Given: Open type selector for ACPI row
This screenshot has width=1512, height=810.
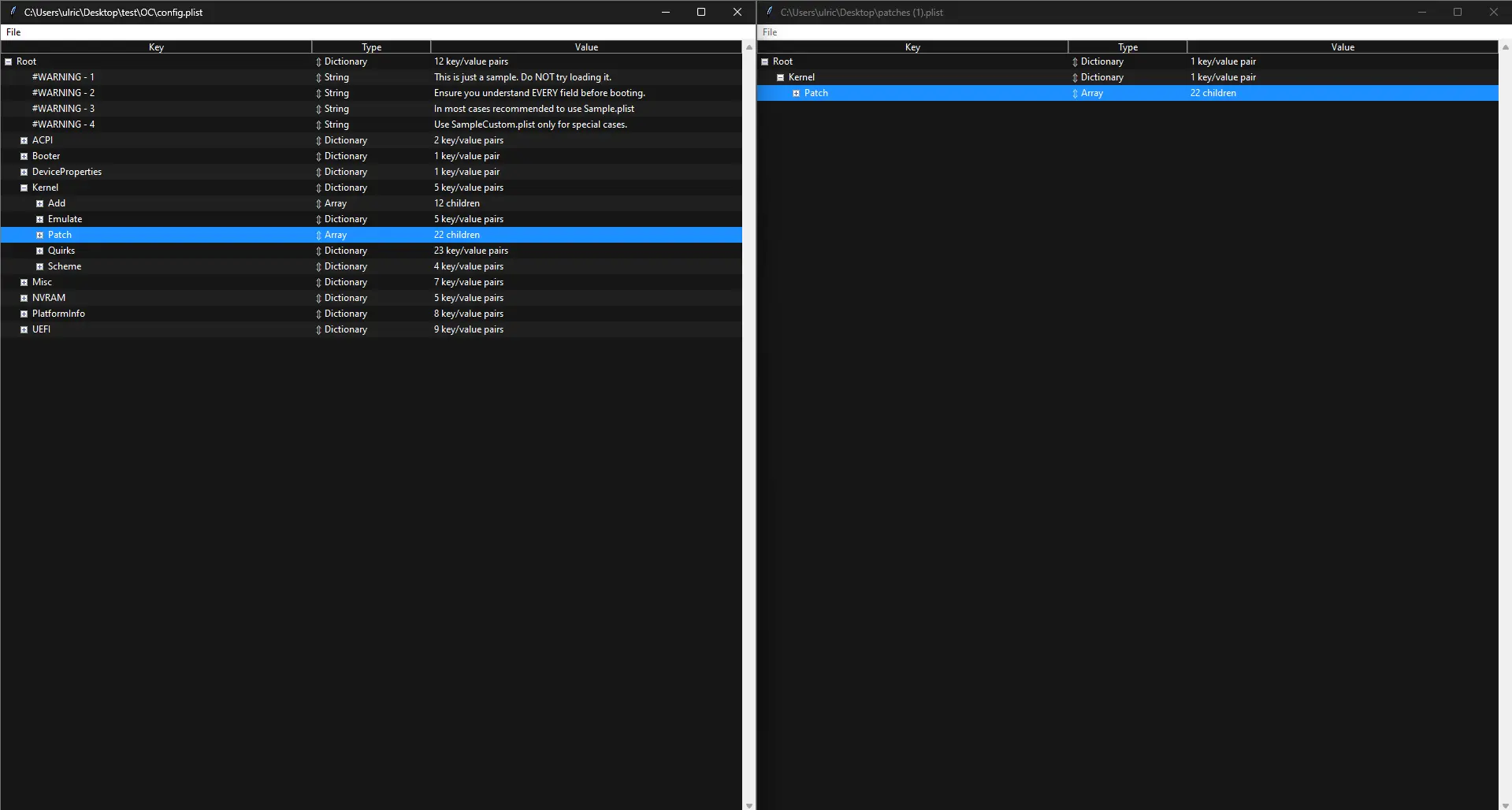Looking at the screenshot, I should point(318,140).
